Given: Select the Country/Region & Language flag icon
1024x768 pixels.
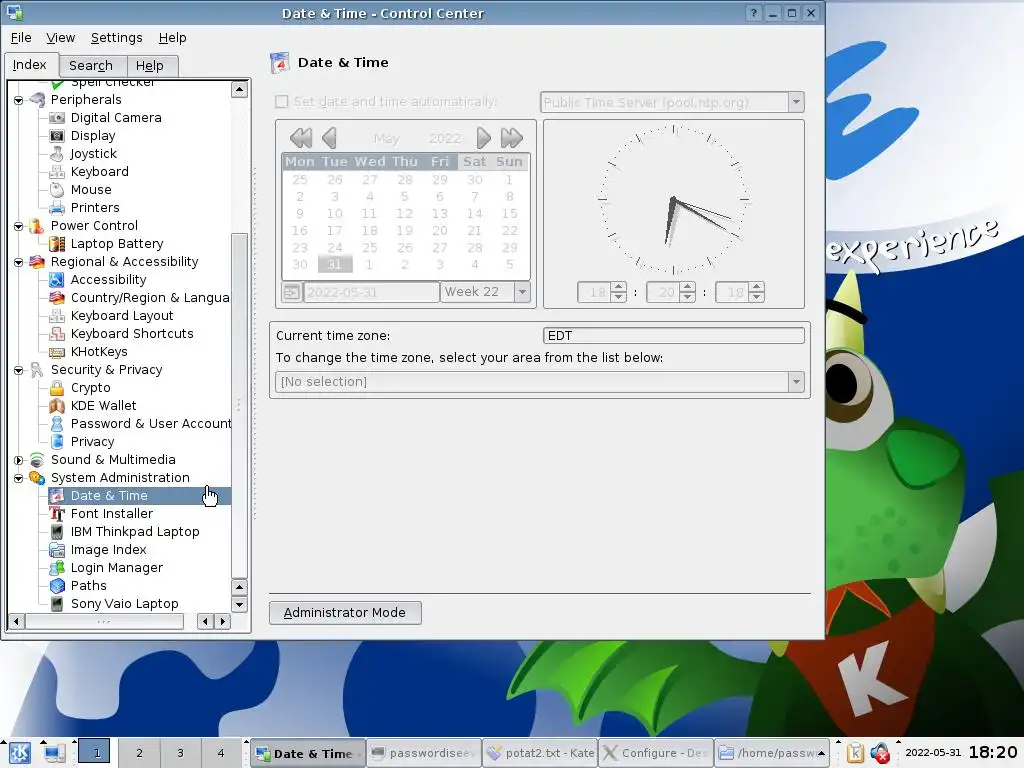Looking at the screenshot, I should 57,298.
